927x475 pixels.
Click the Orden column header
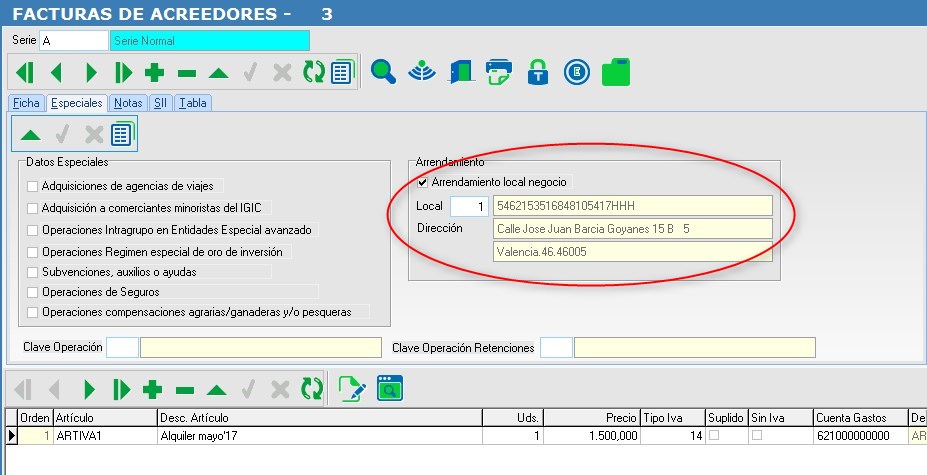click(35, 418)
